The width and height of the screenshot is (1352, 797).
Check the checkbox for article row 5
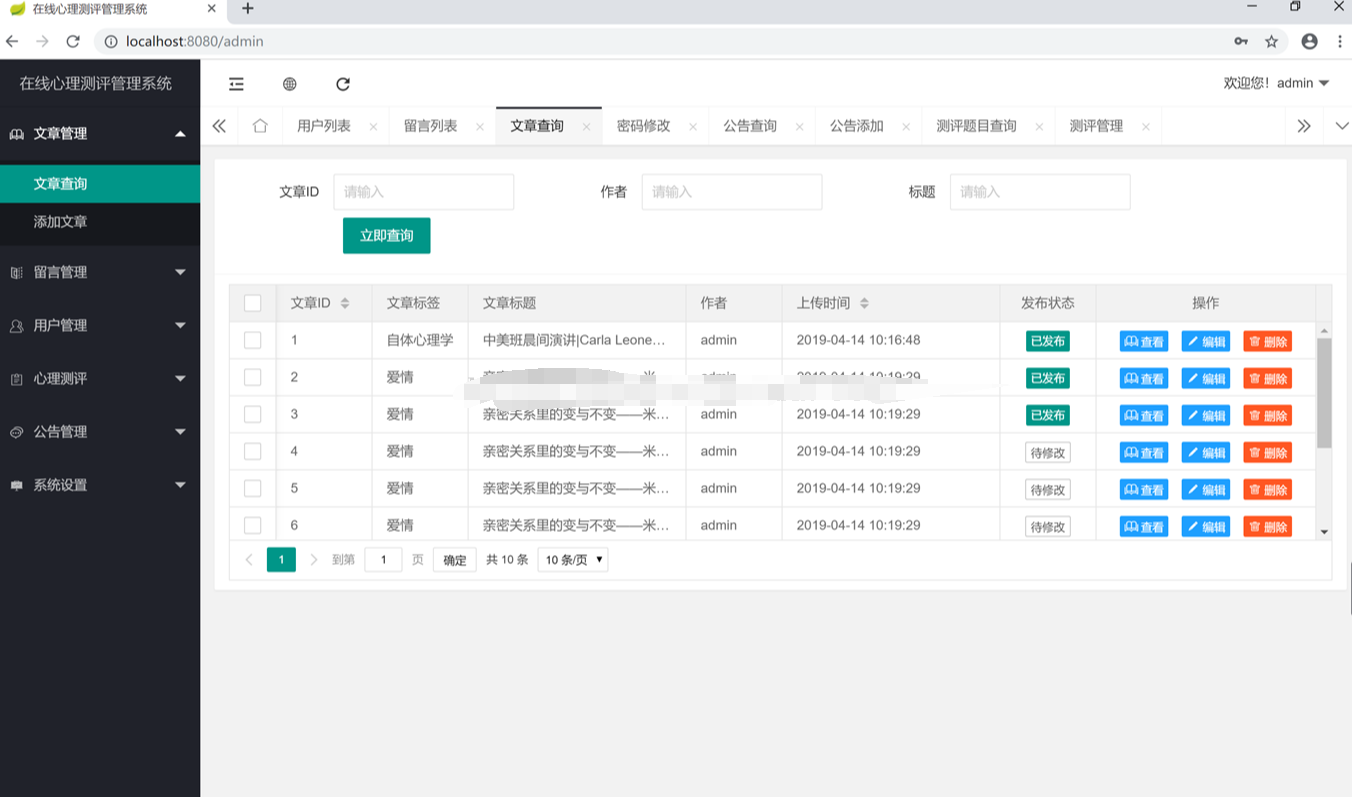(253, 488)
